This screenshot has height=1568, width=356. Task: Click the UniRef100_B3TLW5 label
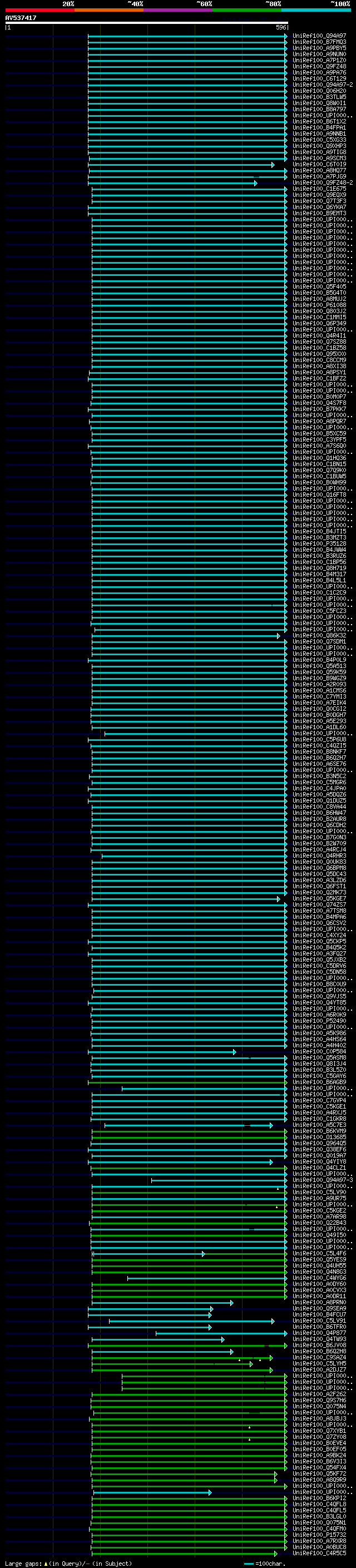319,97
